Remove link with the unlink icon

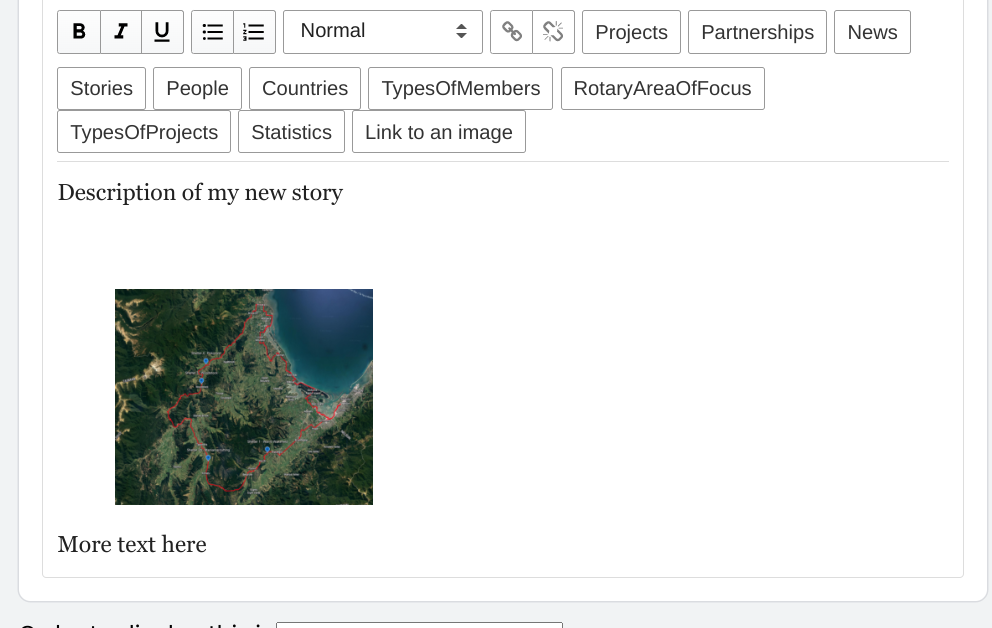[x=554, y=32]
